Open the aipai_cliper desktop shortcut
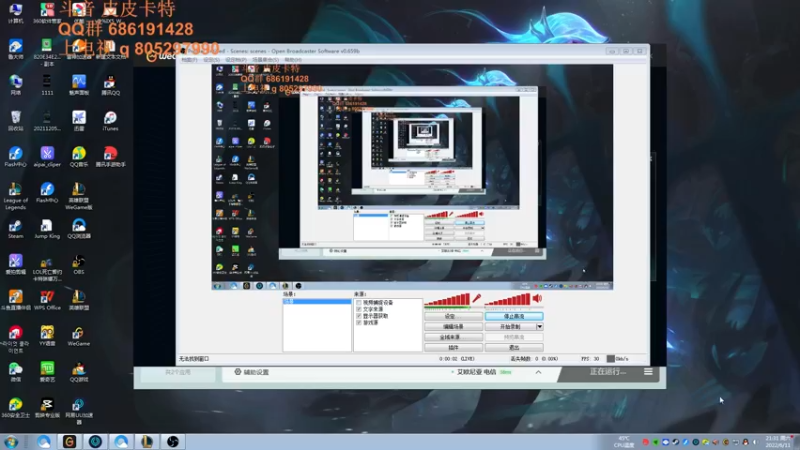 click(47, 157)
